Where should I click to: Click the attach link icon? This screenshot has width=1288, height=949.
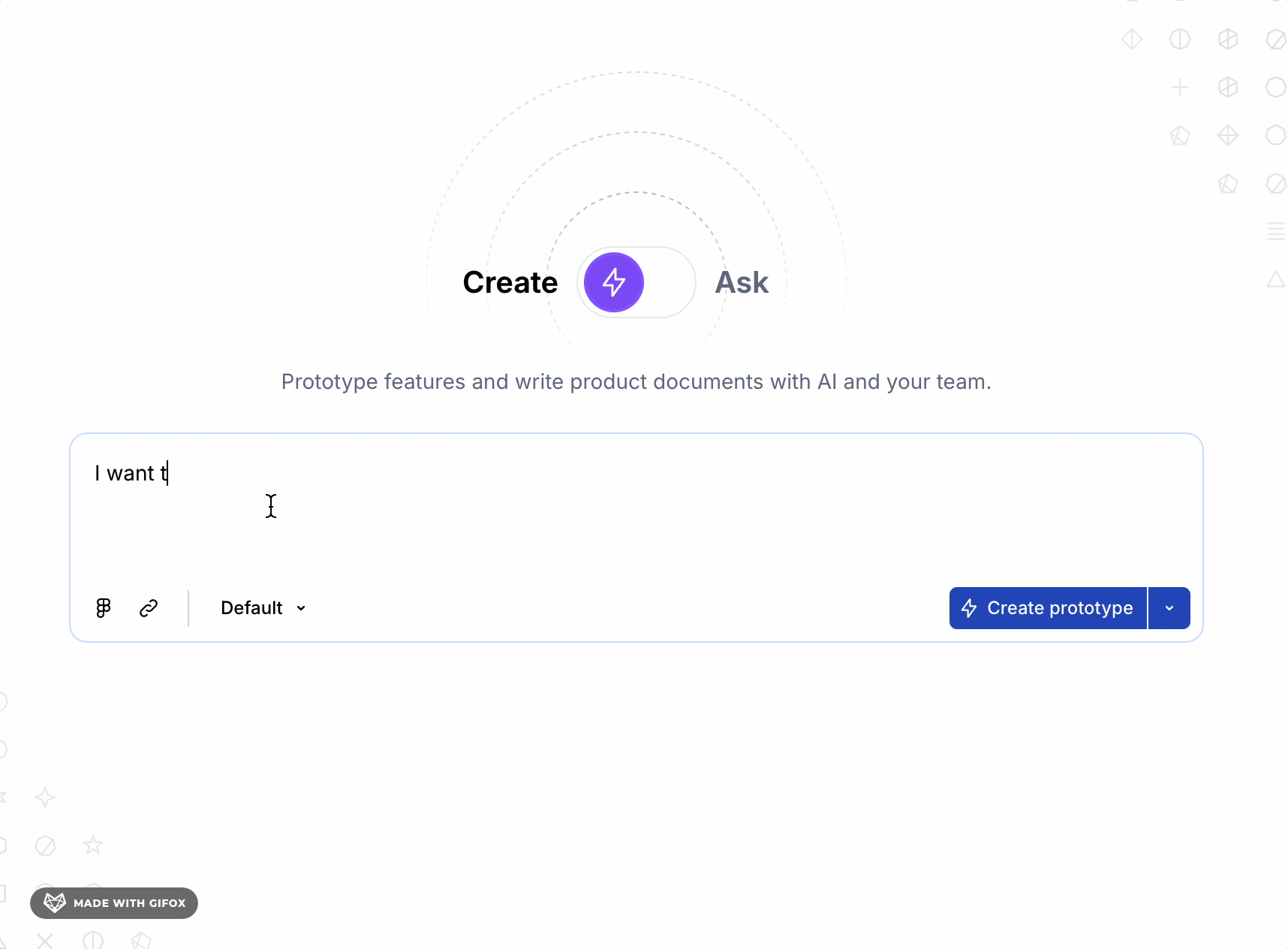click(149, 608)
